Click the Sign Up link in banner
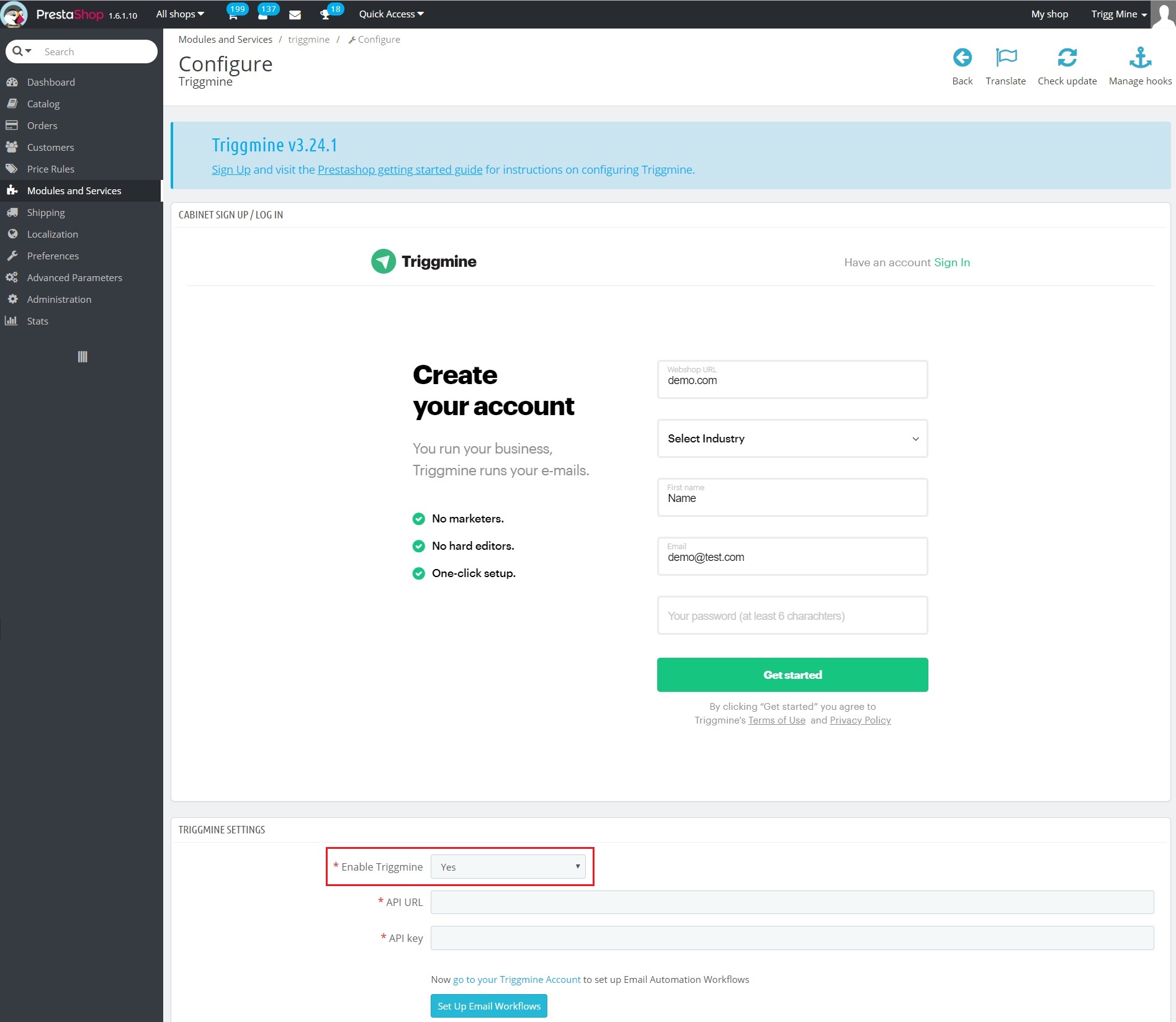Screen dimensions: 1176x1022 pyautogui.click(x=231, y=169)
